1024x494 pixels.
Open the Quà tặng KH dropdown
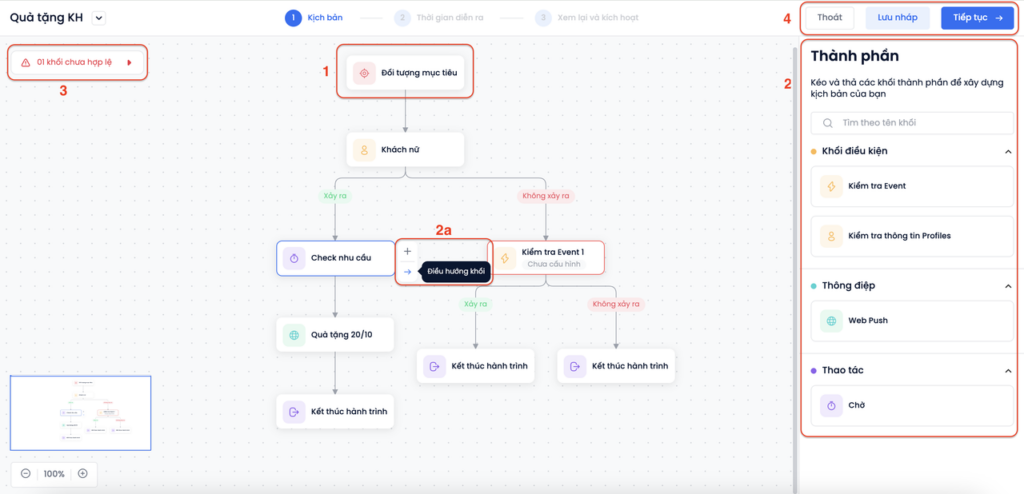tap(99, 18)
